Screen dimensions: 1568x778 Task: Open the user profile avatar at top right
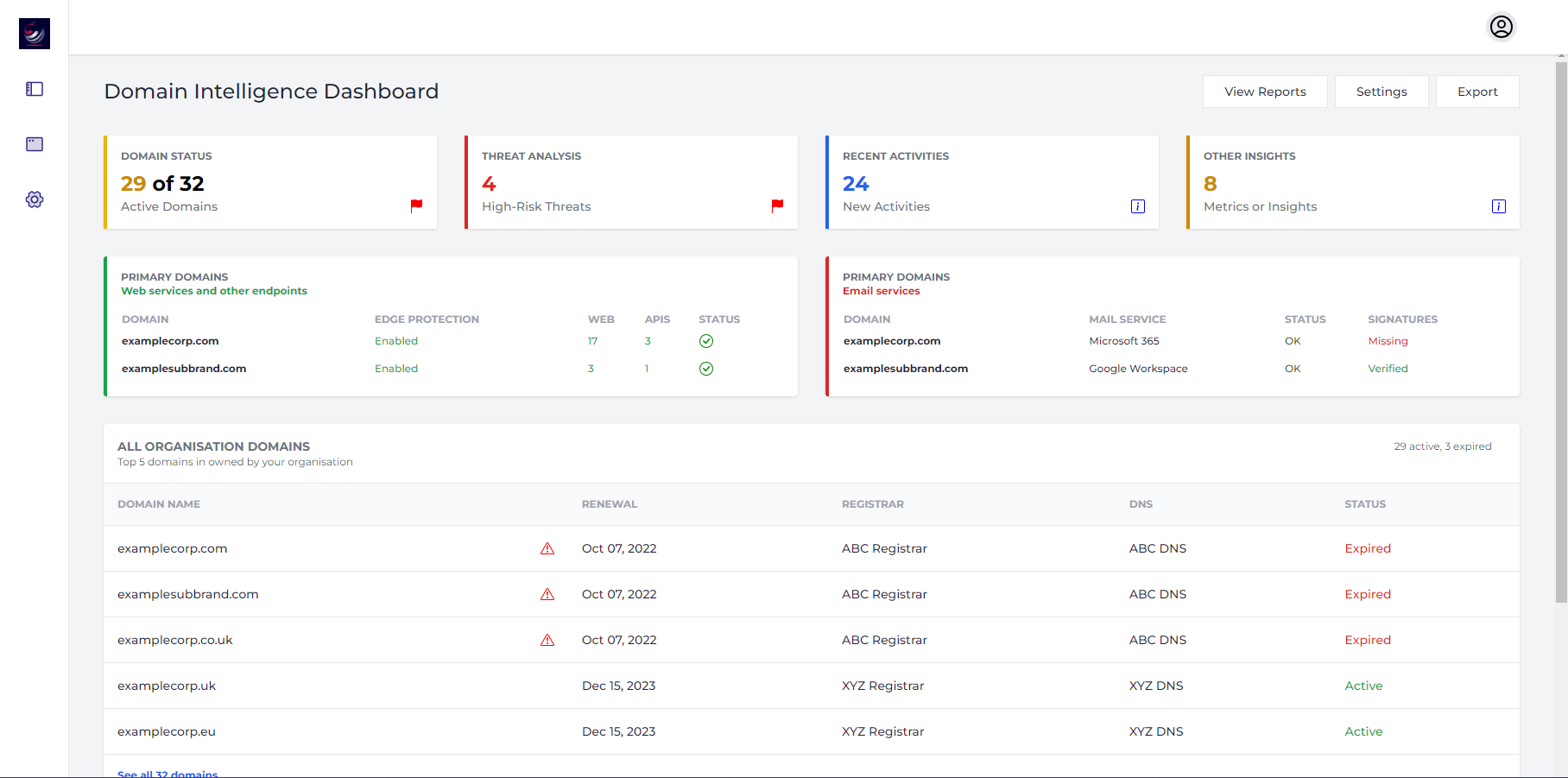[x=1501, y=27]
